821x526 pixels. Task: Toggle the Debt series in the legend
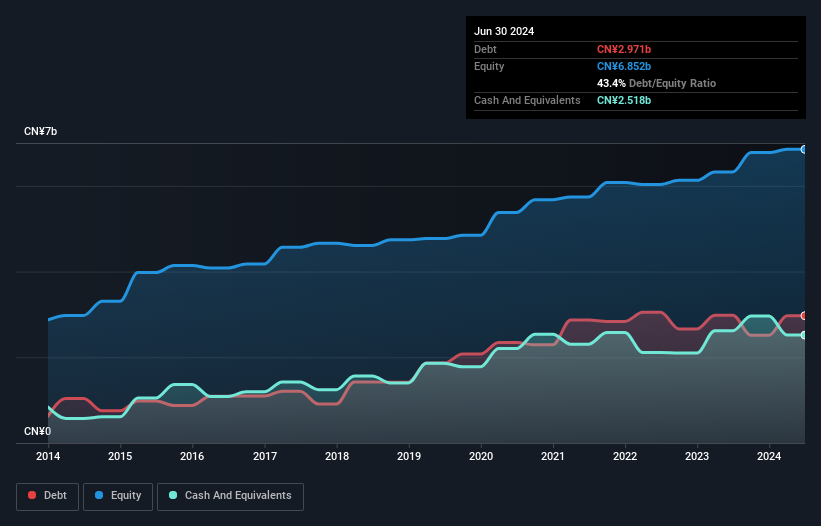point(48,496)
